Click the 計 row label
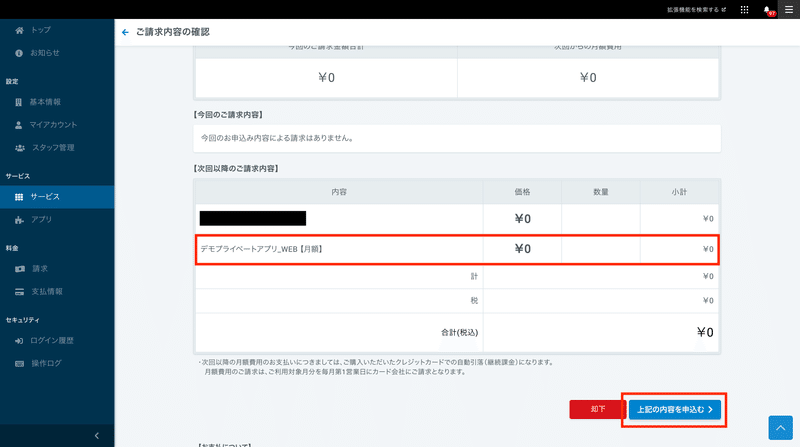Screen dimensions: 800x447 474,276
